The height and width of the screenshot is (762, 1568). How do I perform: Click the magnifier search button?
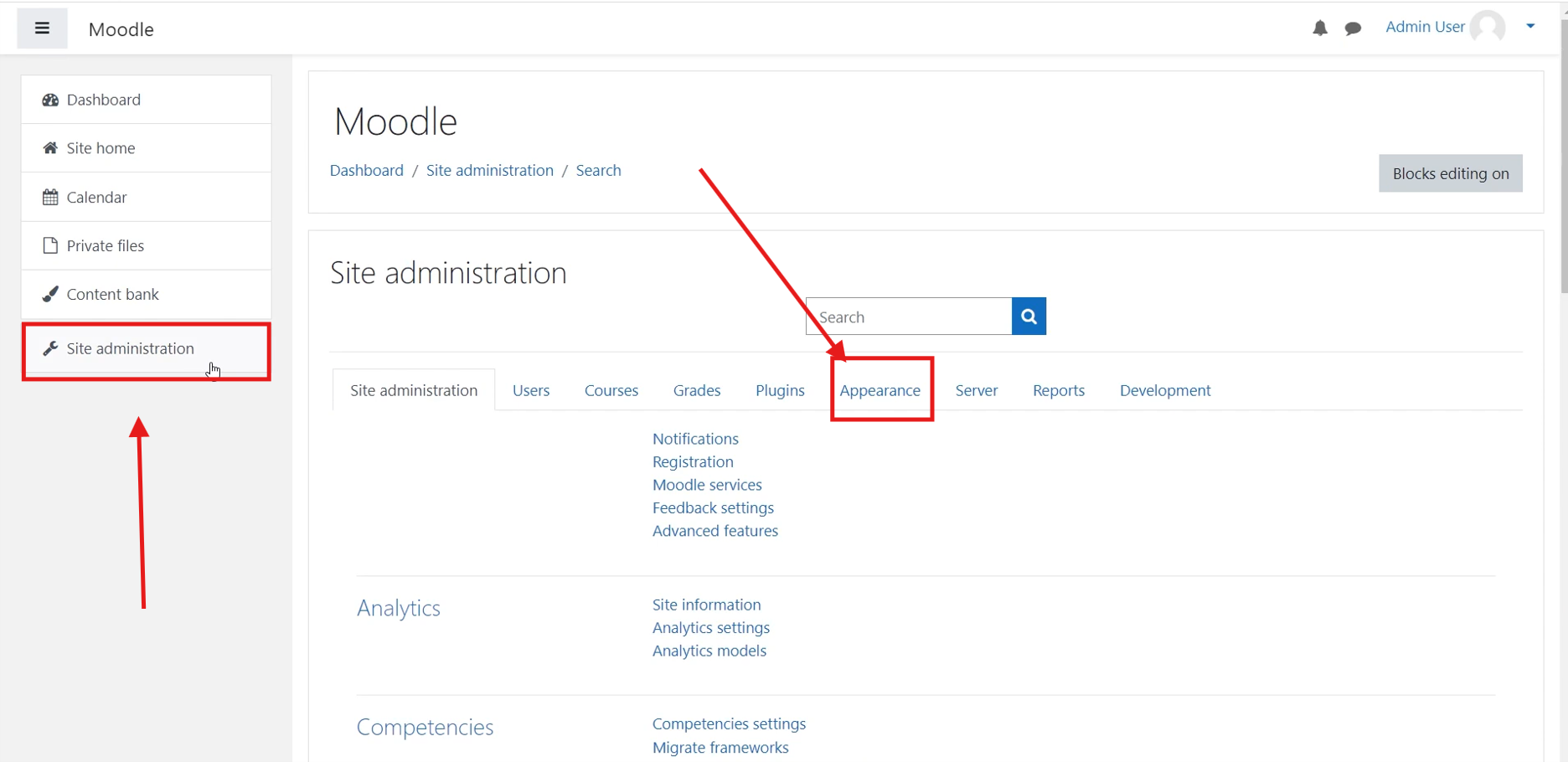(1029, 317)
